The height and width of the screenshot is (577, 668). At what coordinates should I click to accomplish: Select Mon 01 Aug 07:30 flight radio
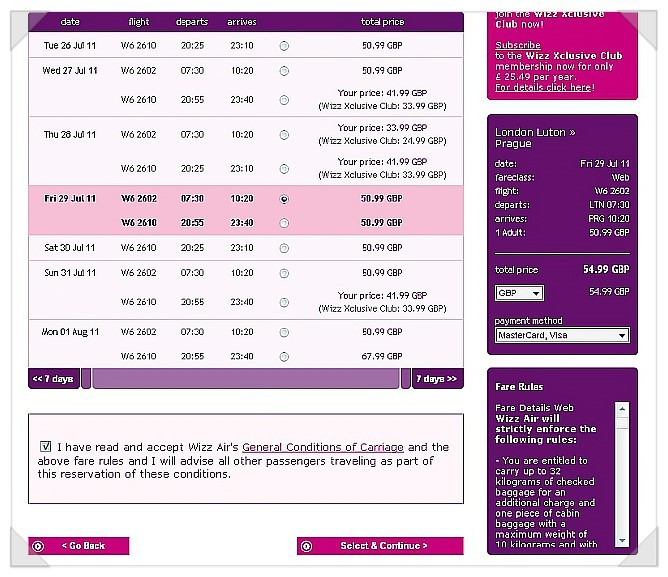click(x=284, y=332)
